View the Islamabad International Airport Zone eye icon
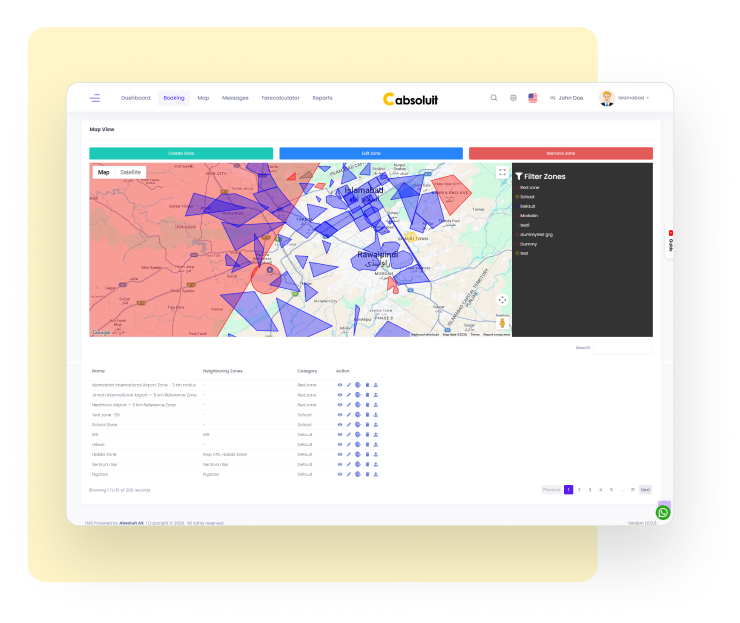 [x=340, y=385]
